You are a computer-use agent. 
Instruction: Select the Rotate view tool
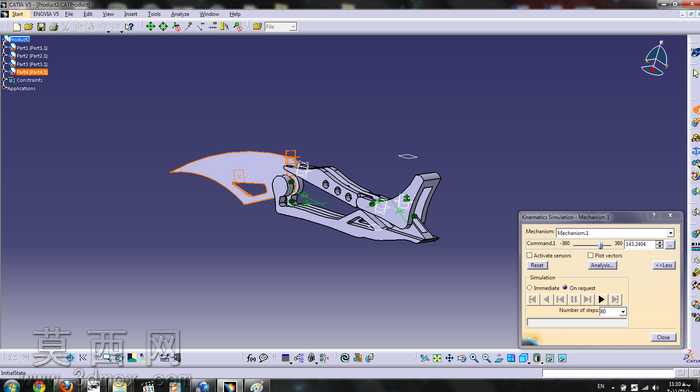(462, 358)
